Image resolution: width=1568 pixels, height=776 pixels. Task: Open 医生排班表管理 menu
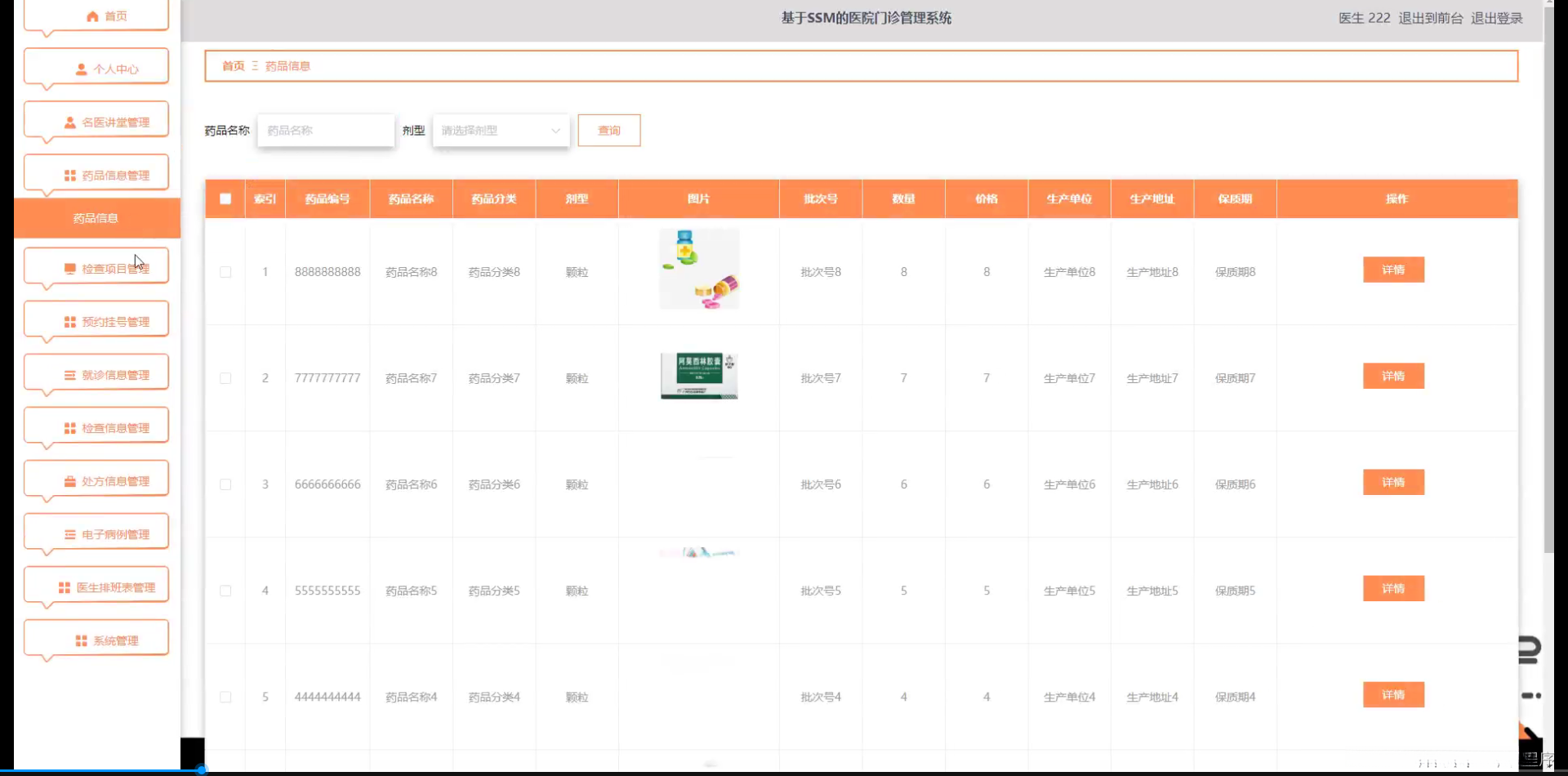[x=96, y=586]
